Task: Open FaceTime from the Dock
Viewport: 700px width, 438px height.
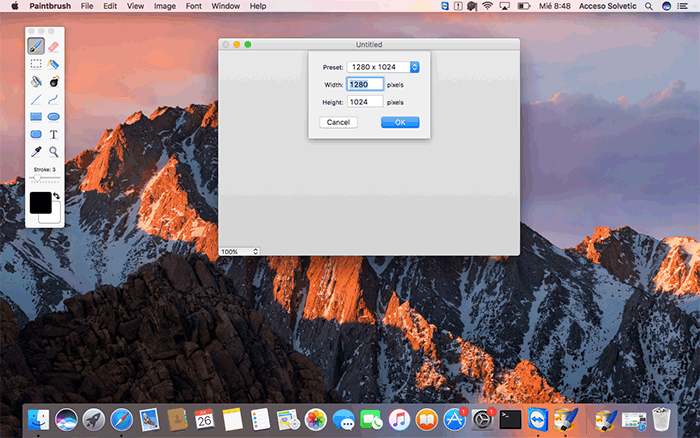Action: [x=371, y=420]
